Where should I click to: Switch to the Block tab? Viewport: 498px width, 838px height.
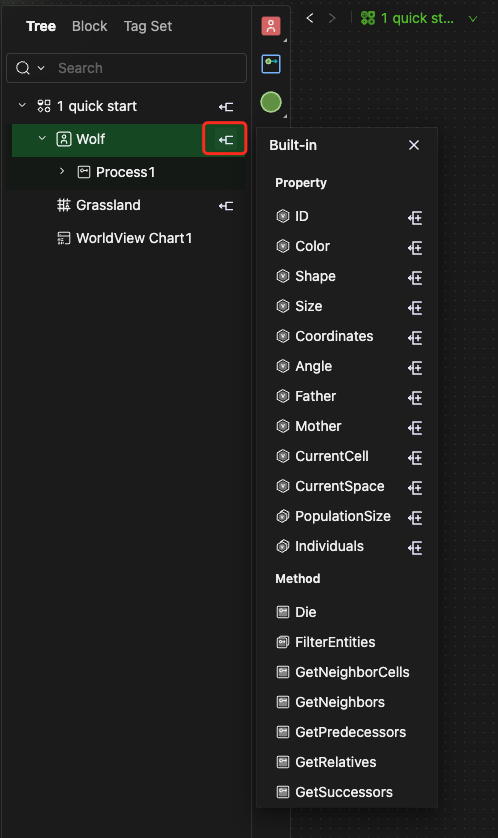[90, 26]
